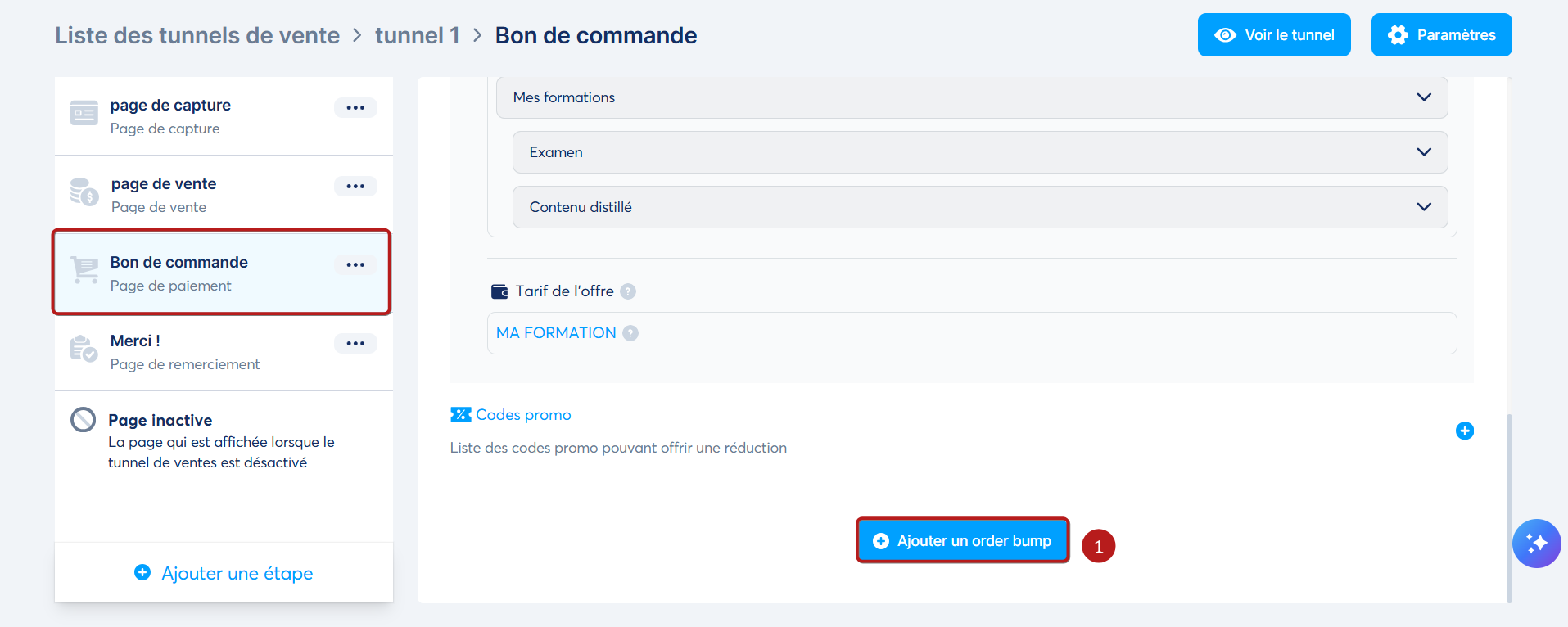Go to Liste des tunnels de vente breadcrumb

(x=197, y=35)
